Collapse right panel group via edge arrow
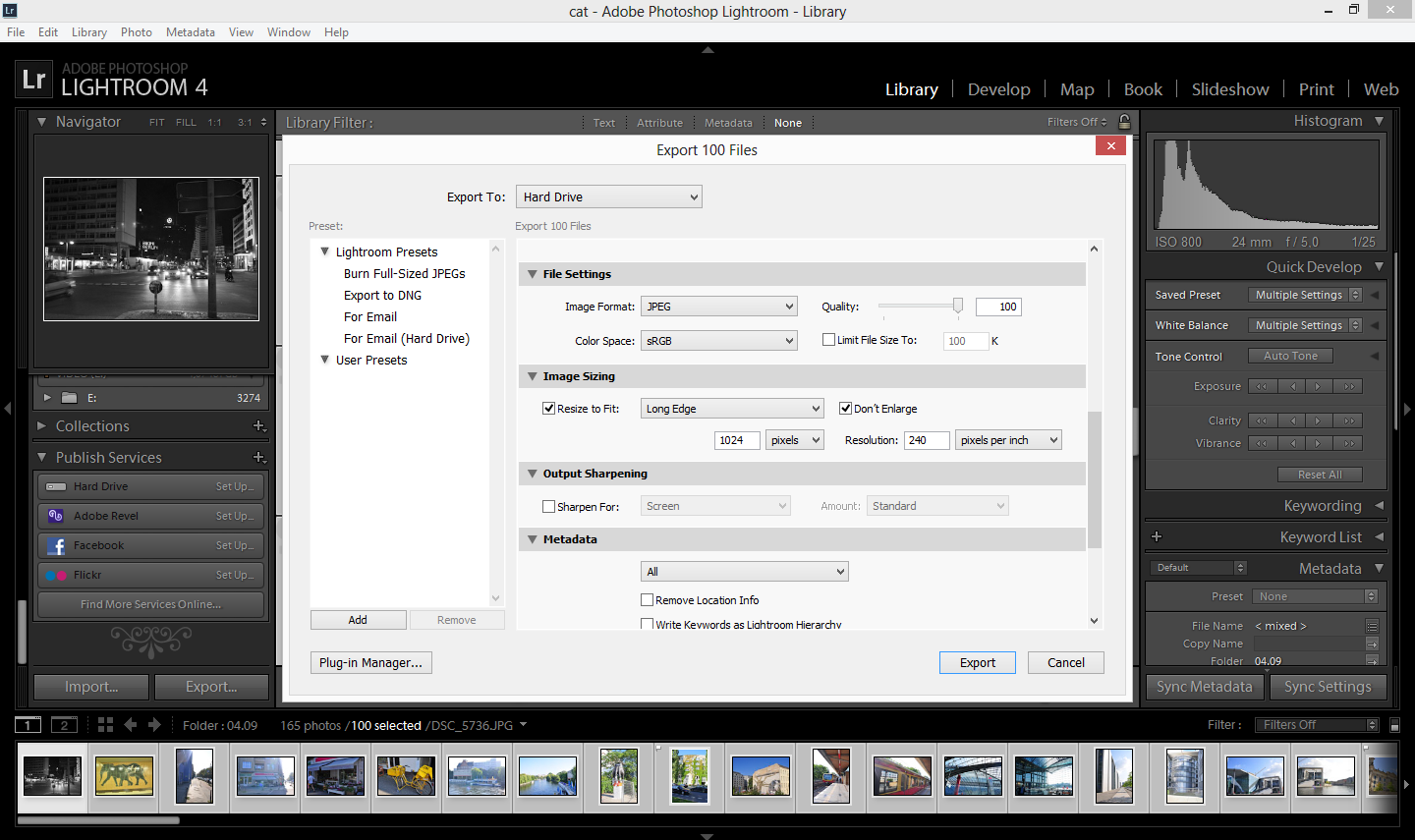1415x840 pixels. point(1407,408)
